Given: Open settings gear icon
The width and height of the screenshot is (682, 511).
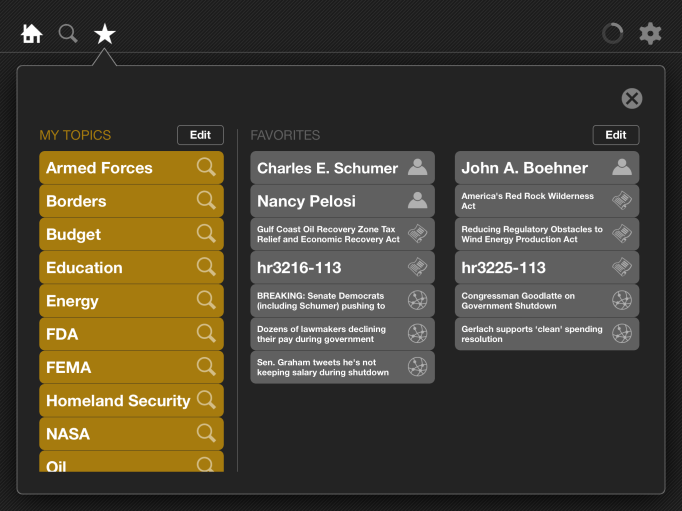Looking at the screenshot, I should [x=650, y=34].
